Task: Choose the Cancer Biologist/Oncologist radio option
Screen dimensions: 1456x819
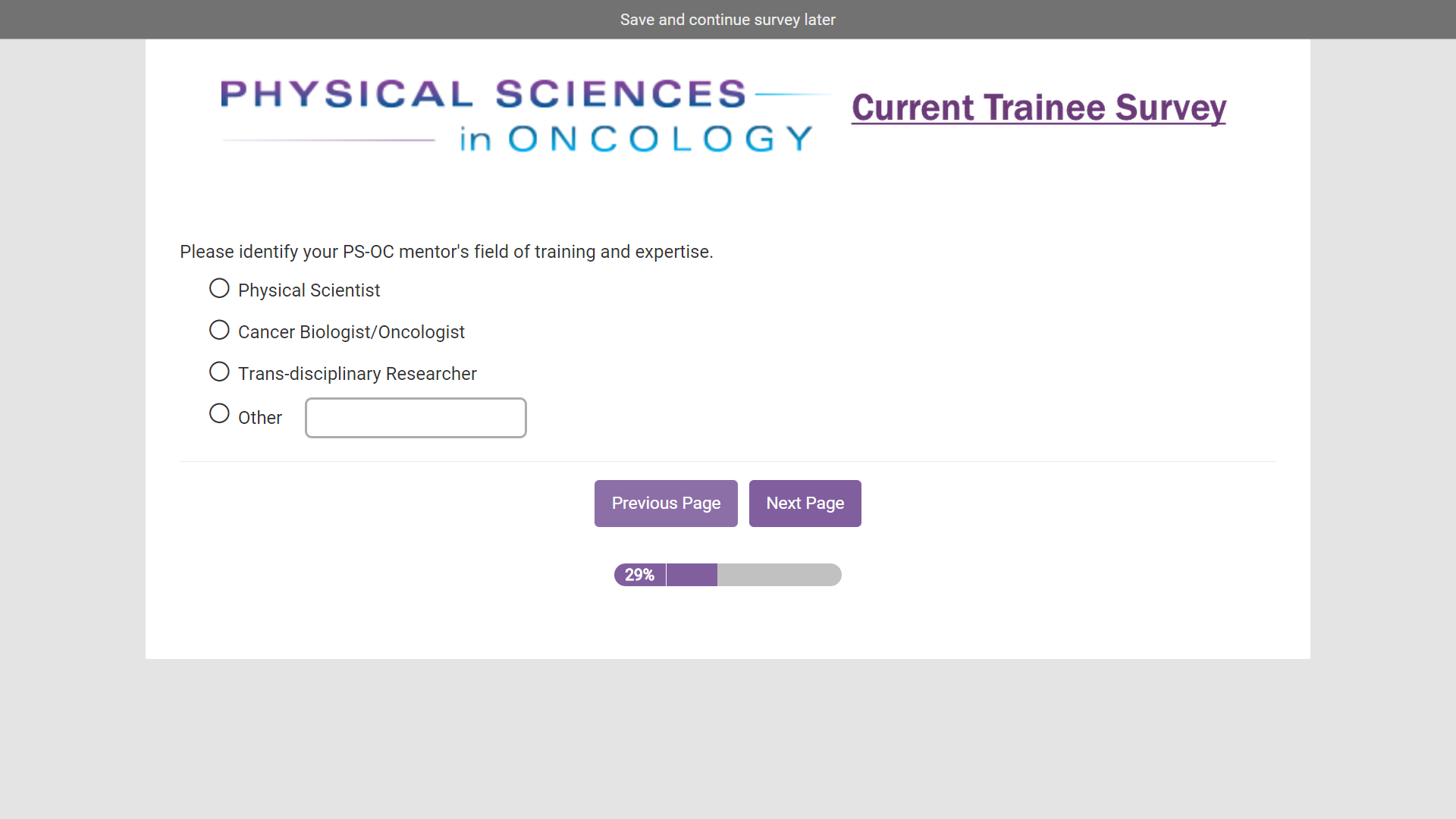Action: pyautogui.click(x=219, y=331)
